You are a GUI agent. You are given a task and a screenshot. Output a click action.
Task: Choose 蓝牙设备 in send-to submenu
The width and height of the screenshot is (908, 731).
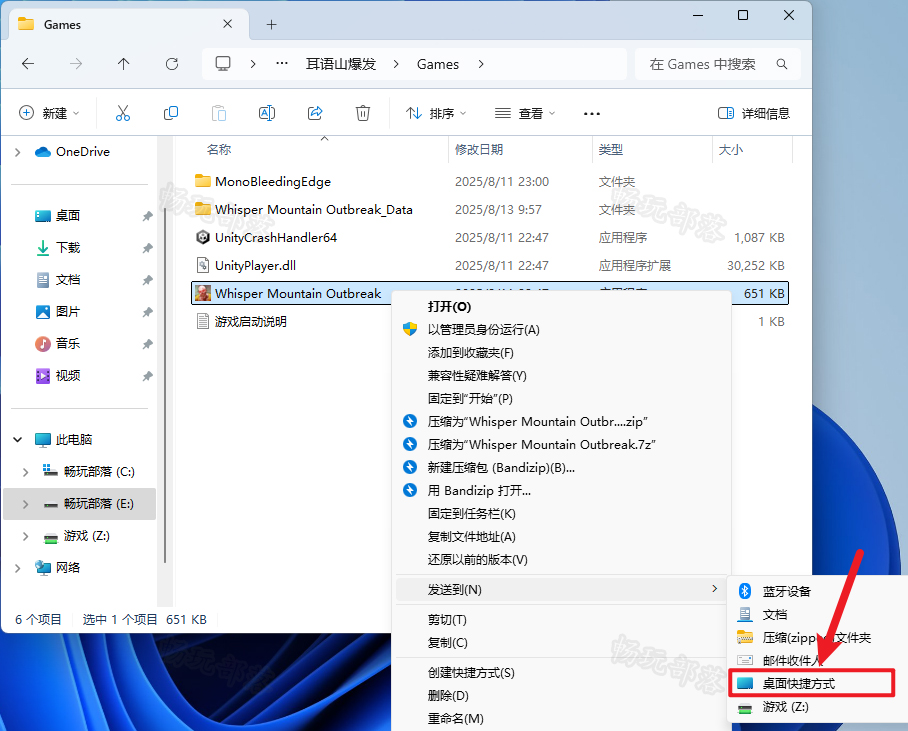pyautogui.click(x=815, y=591)
